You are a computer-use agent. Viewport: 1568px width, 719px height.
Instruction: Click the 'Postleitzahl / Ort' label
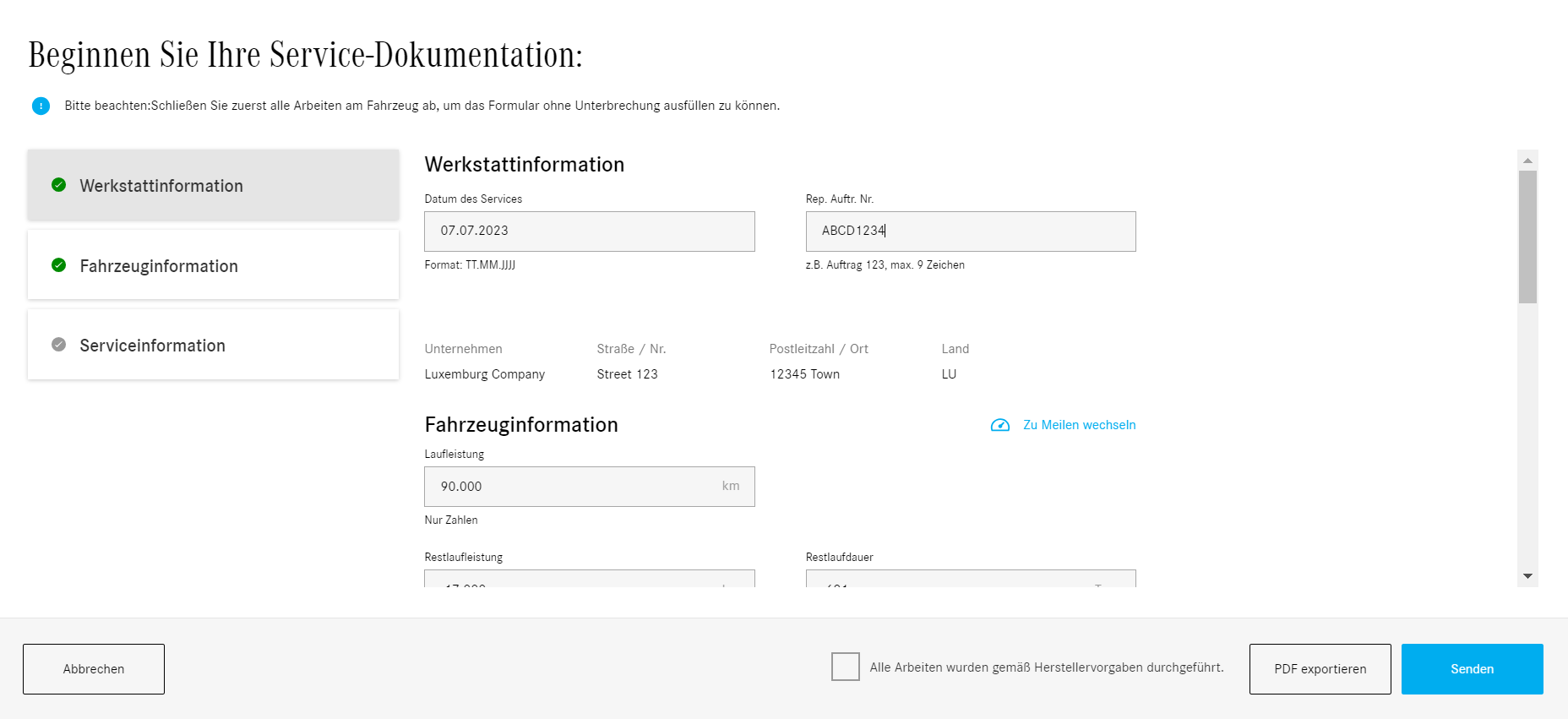click(819, 349)
